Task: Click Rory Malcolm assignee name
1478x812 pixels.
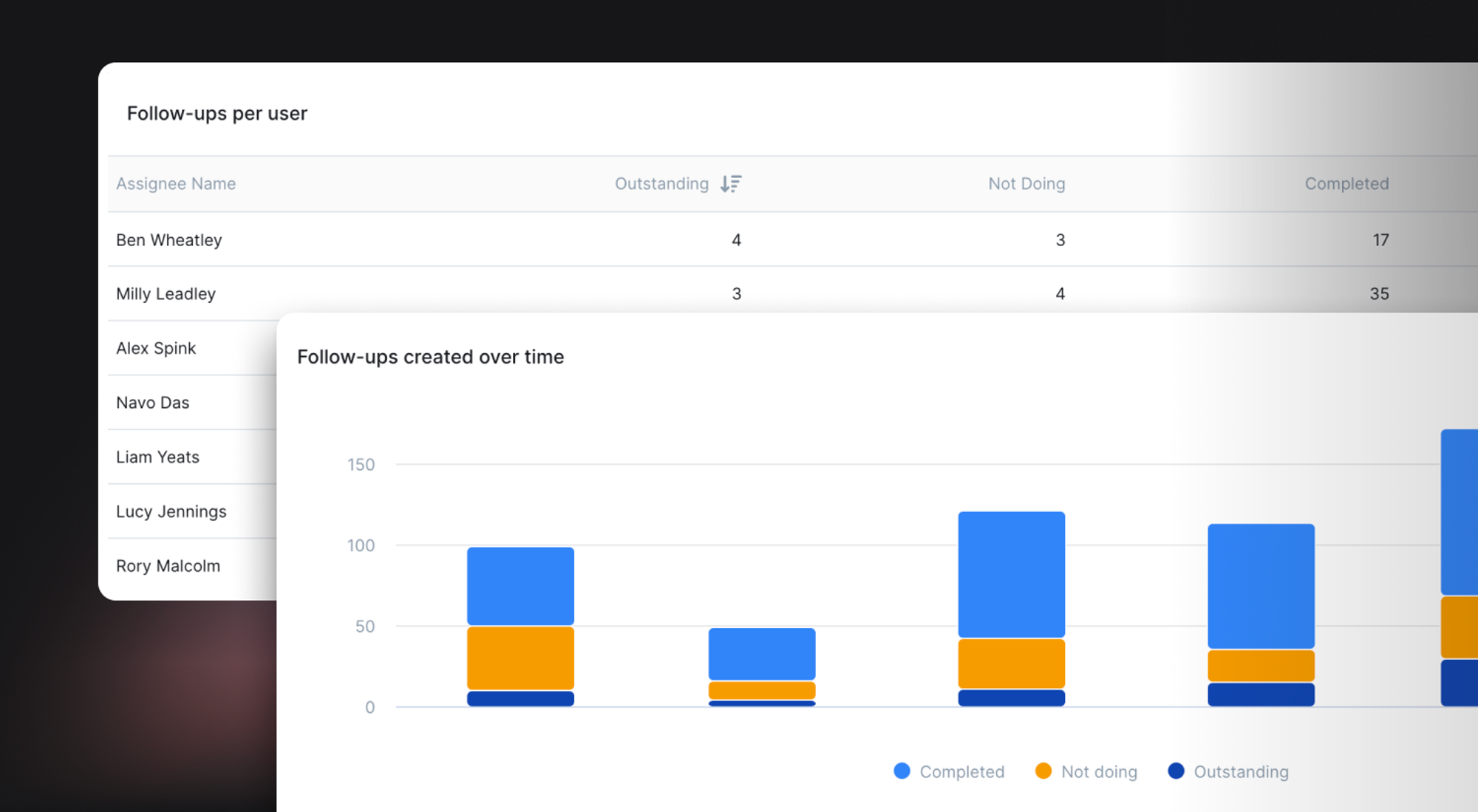Action: point(168,566)
